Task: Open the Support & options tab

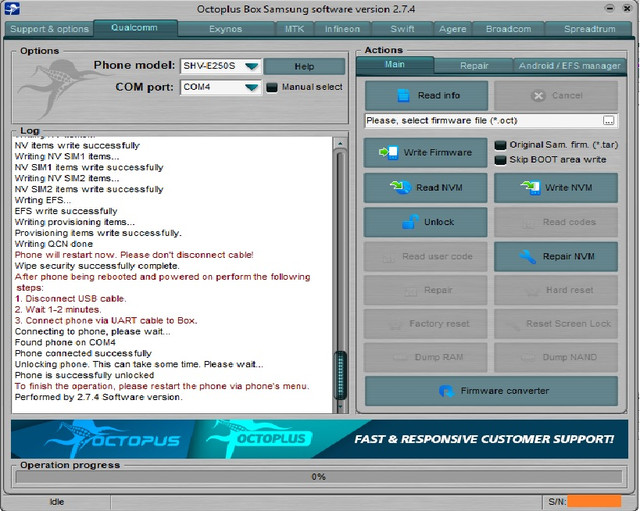Action: click(49, 29)
